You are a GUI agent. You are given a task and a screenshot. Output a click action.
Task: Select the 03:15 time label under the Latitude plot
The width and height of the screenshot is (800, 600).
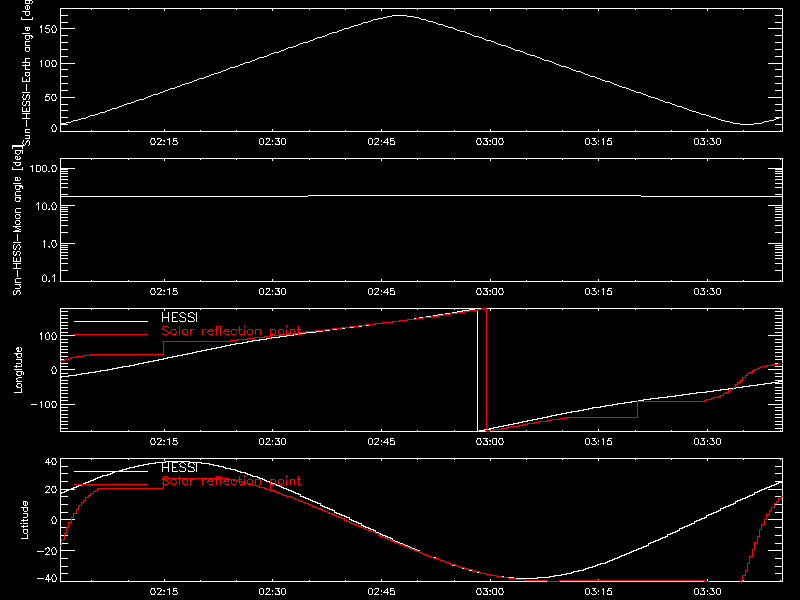click(598, 592)
